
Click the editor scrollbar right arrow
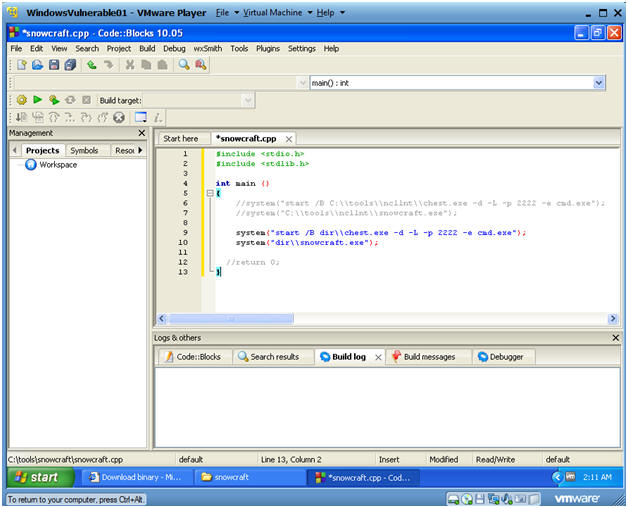tap(613, 319)
